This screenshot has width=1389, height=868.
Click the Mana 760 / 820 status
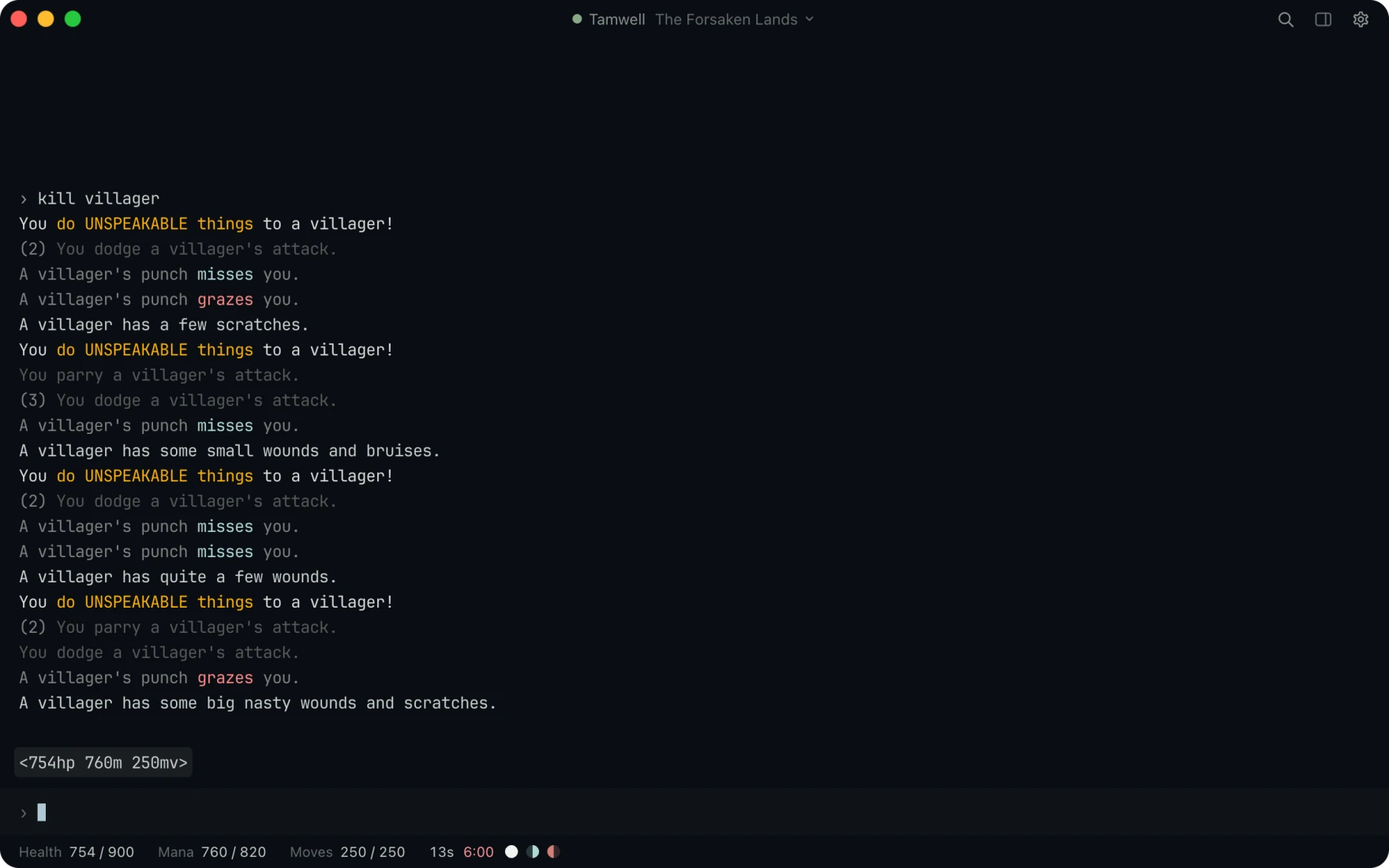[x=212, y=852]
